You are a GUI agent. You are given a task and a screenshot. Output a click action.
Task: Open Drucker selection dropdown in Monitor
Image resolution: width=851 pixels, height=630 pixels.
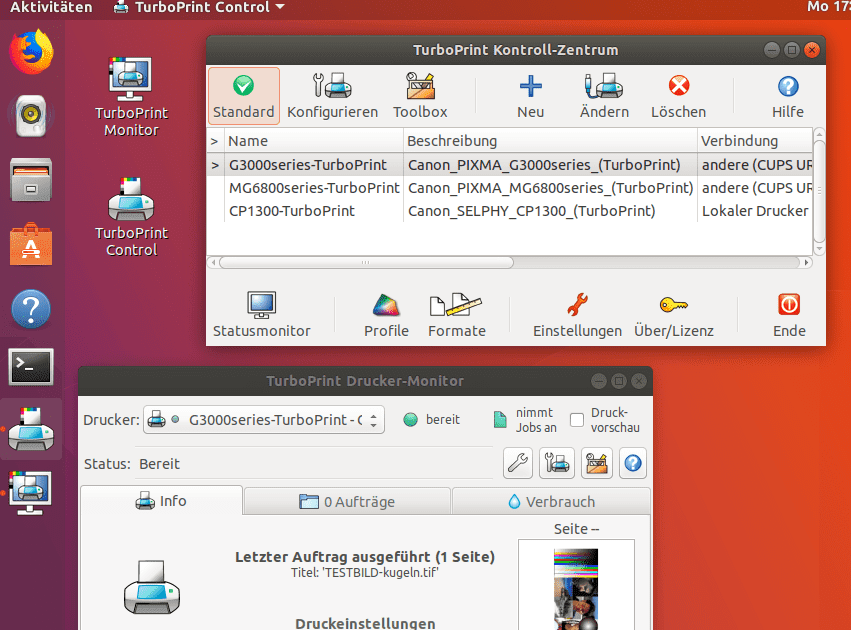[264, 420]
